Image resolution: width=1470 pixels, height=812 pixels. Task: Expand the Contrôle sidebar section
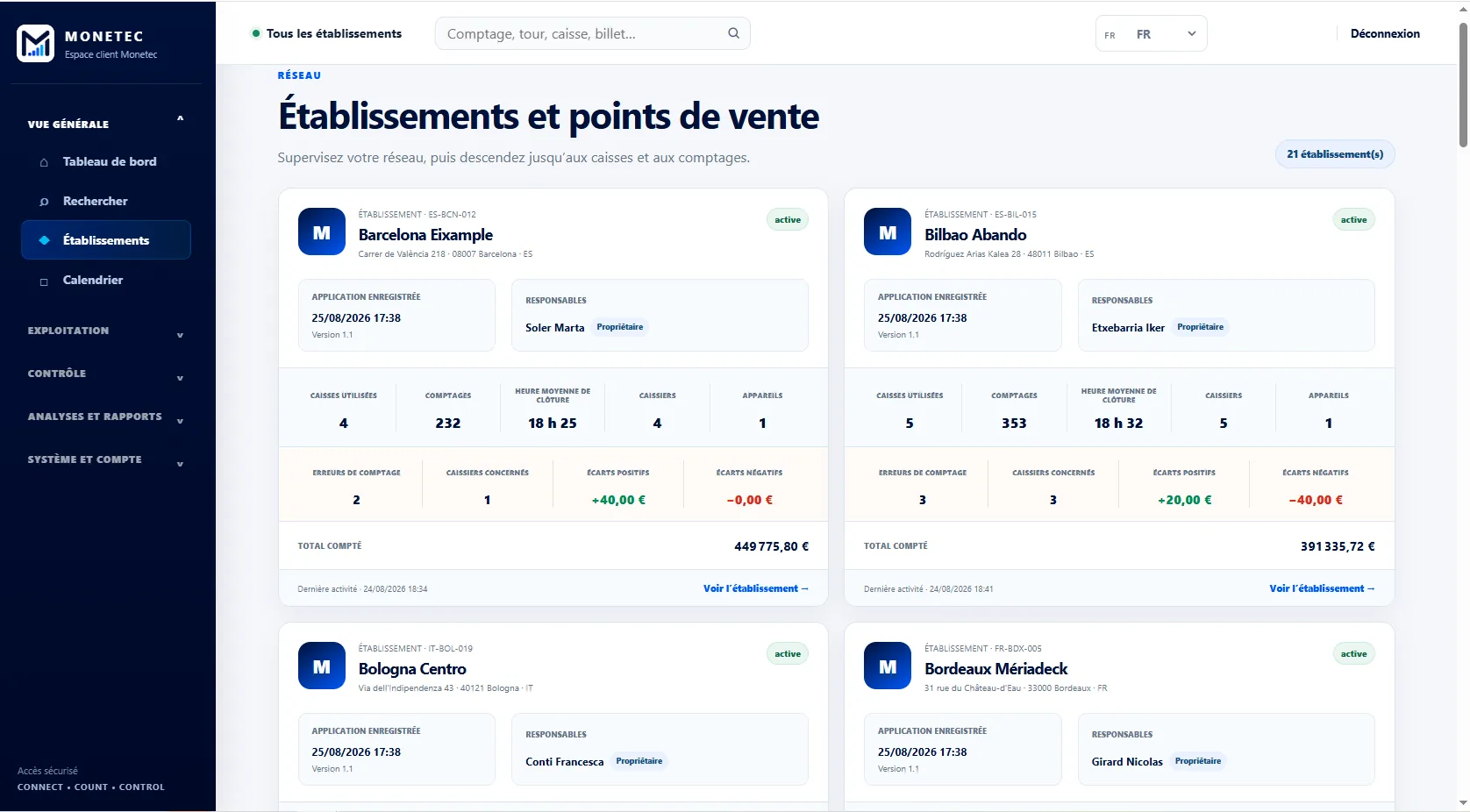(106, 374)
